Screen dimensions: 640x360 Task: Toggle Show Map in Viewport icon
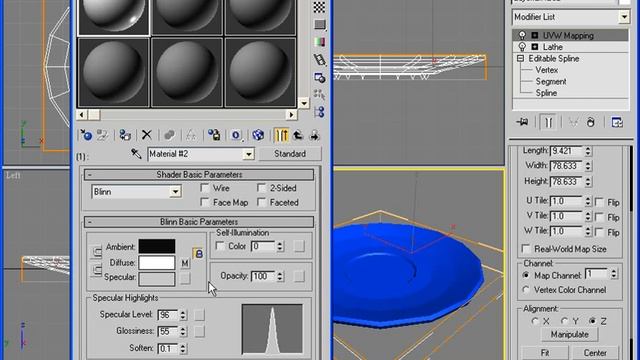(x=258, y=135)
